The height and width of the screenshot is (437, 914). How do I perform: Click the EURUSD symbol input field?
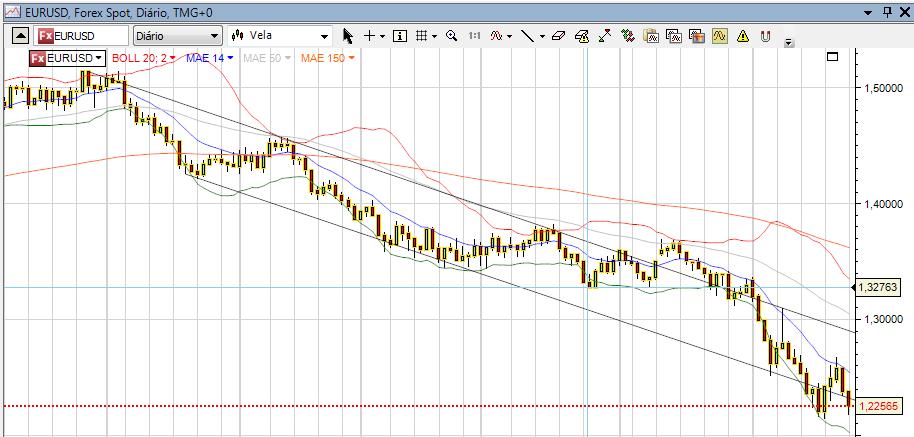point(81,36)
